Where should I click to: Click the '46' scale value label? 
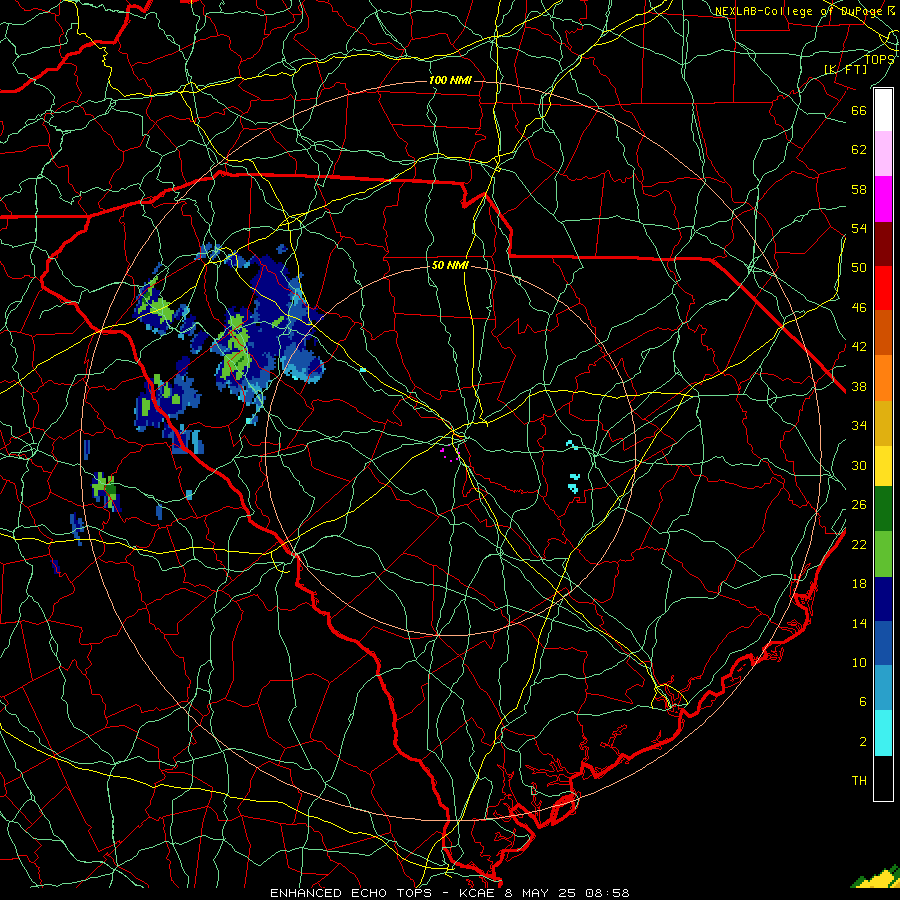(859, 308)
